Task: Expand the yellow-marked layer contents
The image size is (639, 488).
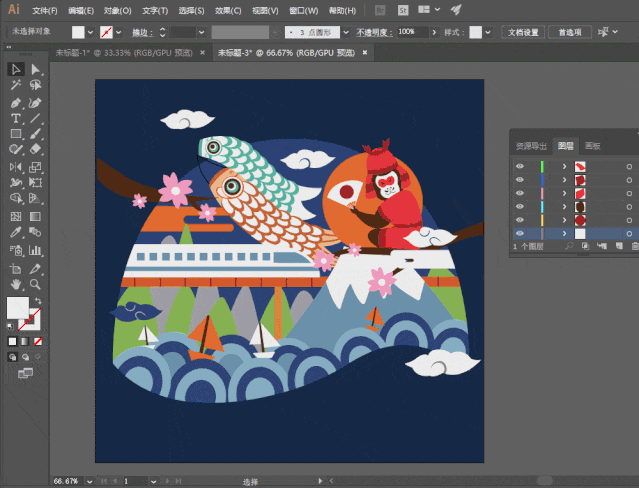Action: click(x=564, y=219)
